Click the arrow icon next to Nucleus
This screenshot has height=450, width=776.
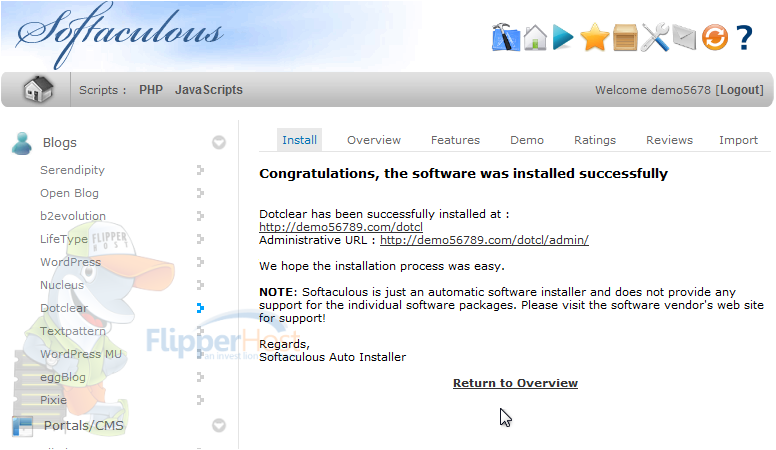pos(200,285)
